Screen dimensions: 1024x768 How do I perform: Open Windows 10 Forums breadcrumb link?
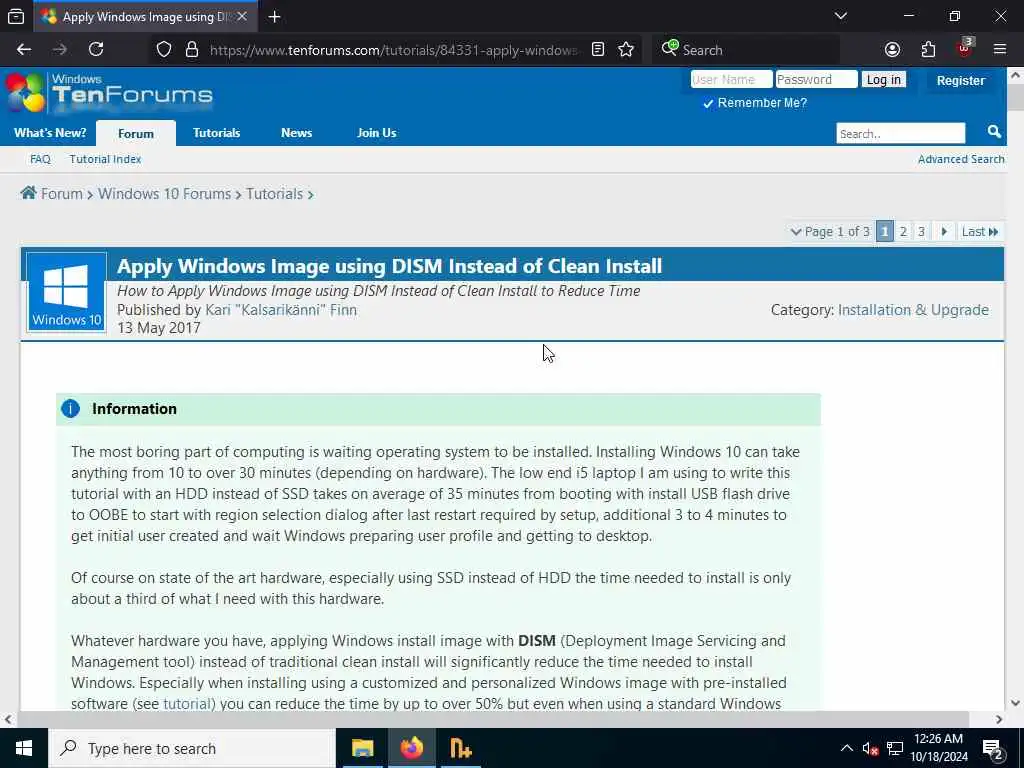click(x=165, y=194)
